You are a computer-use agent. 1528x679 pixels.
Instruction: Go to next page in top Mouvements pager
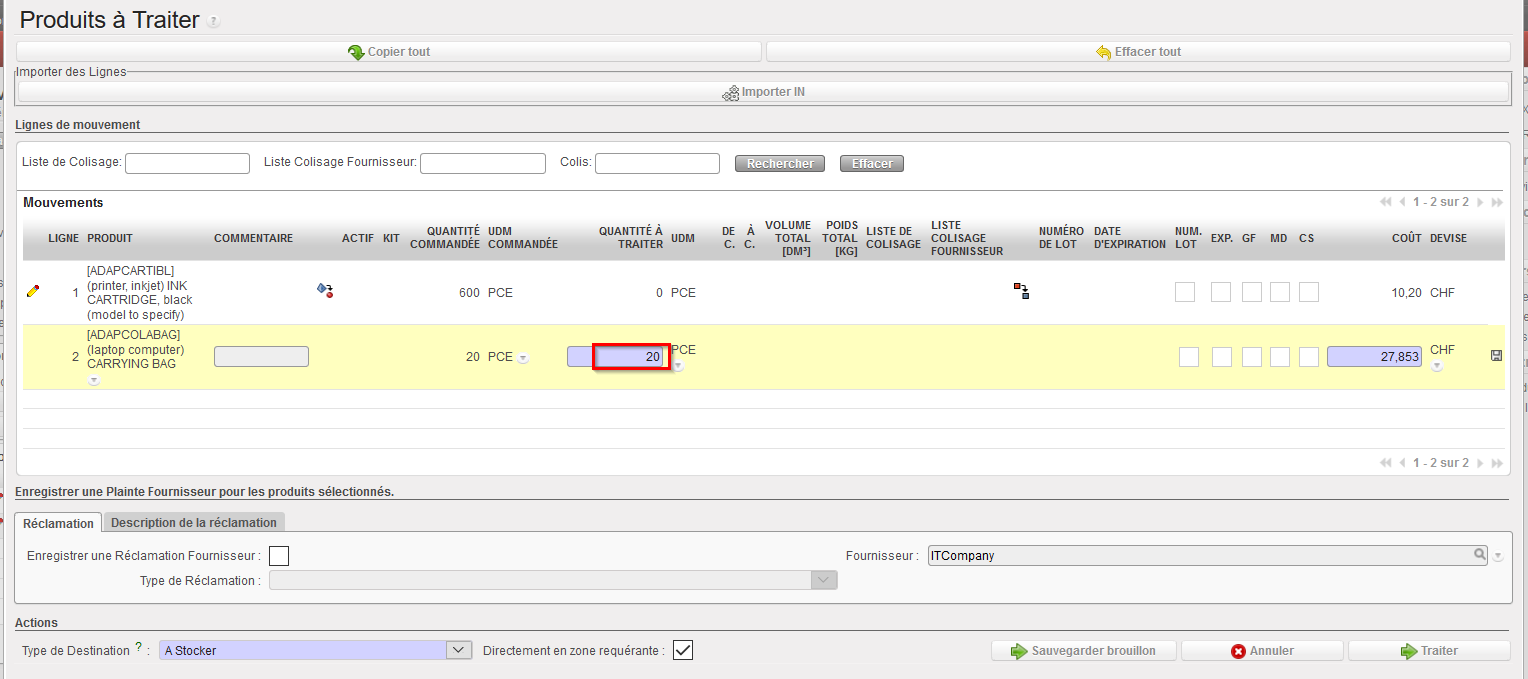click(x=1480, y=202)
